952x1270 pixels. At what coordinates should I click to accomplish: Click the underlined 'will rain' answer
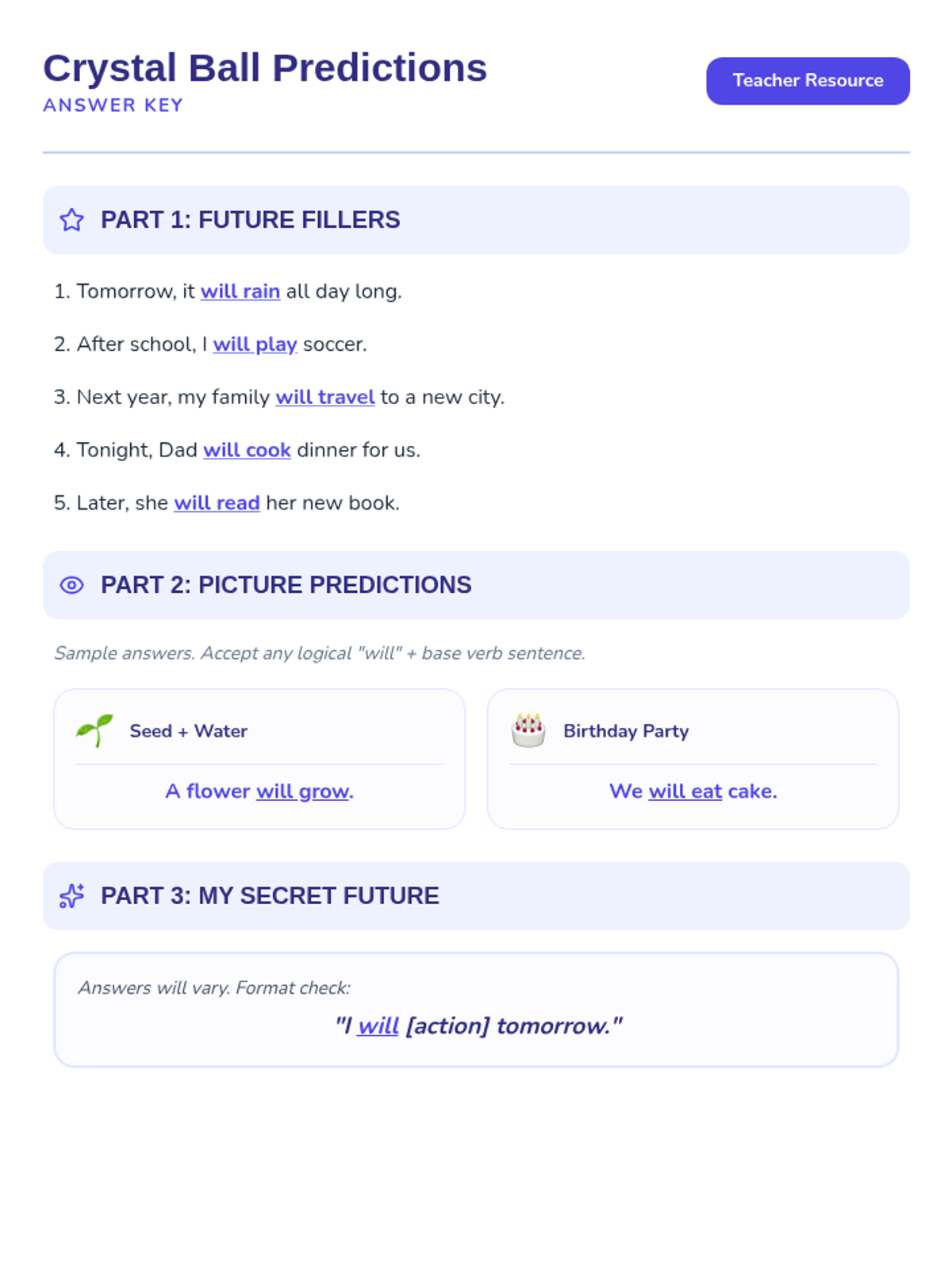[240, 291]
